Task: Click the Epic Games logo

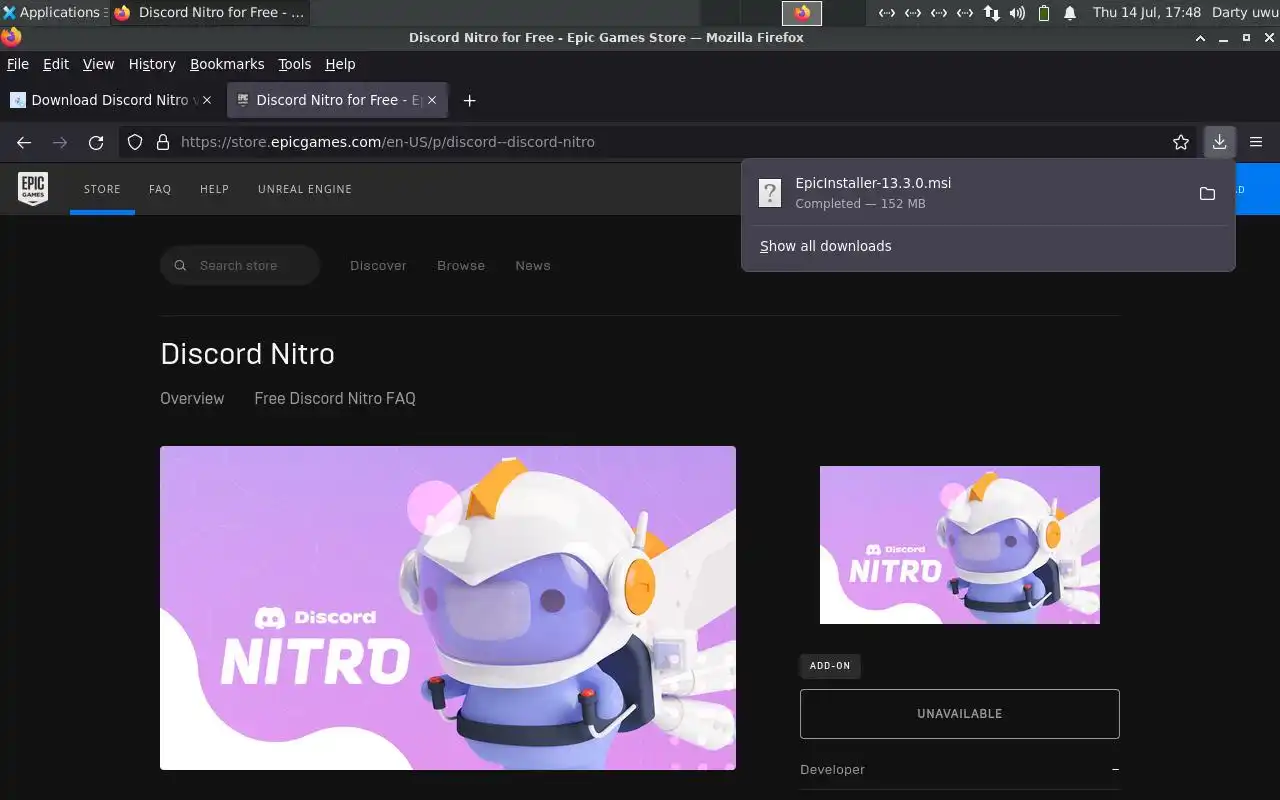Action: click(33, 188)
